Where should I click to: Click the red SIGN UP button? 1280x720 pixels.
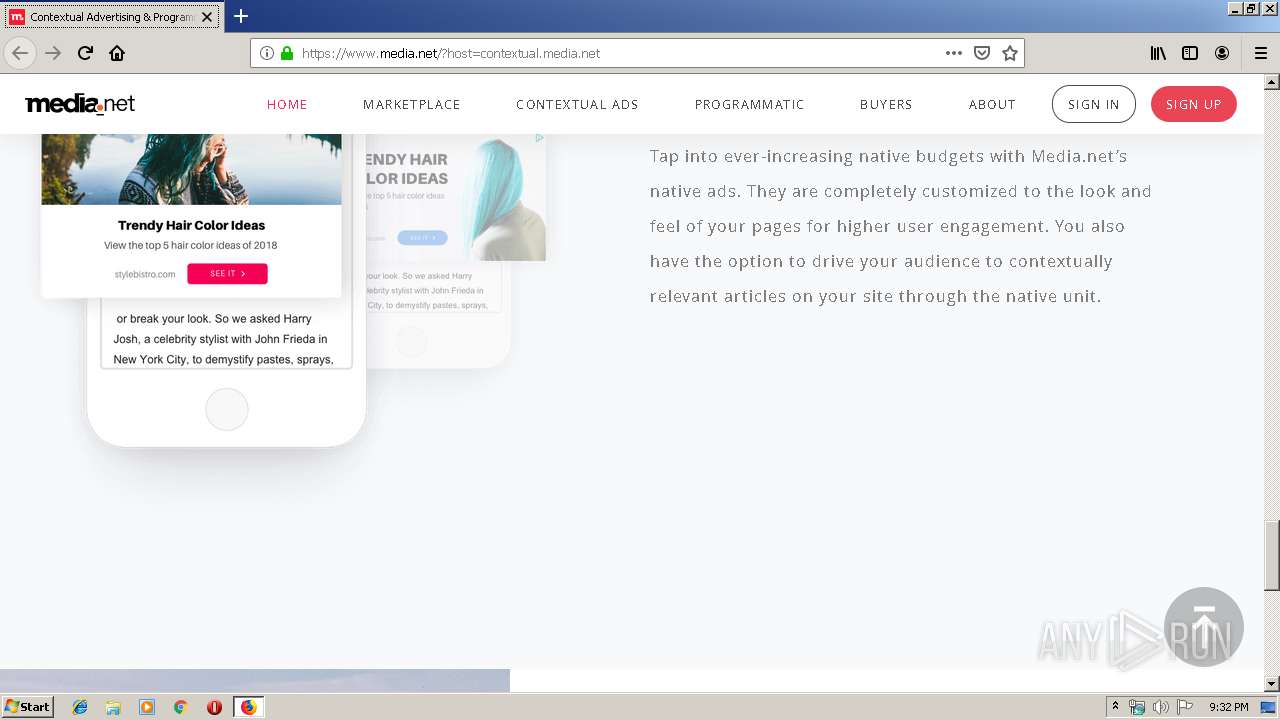(x=1194, y=104)
